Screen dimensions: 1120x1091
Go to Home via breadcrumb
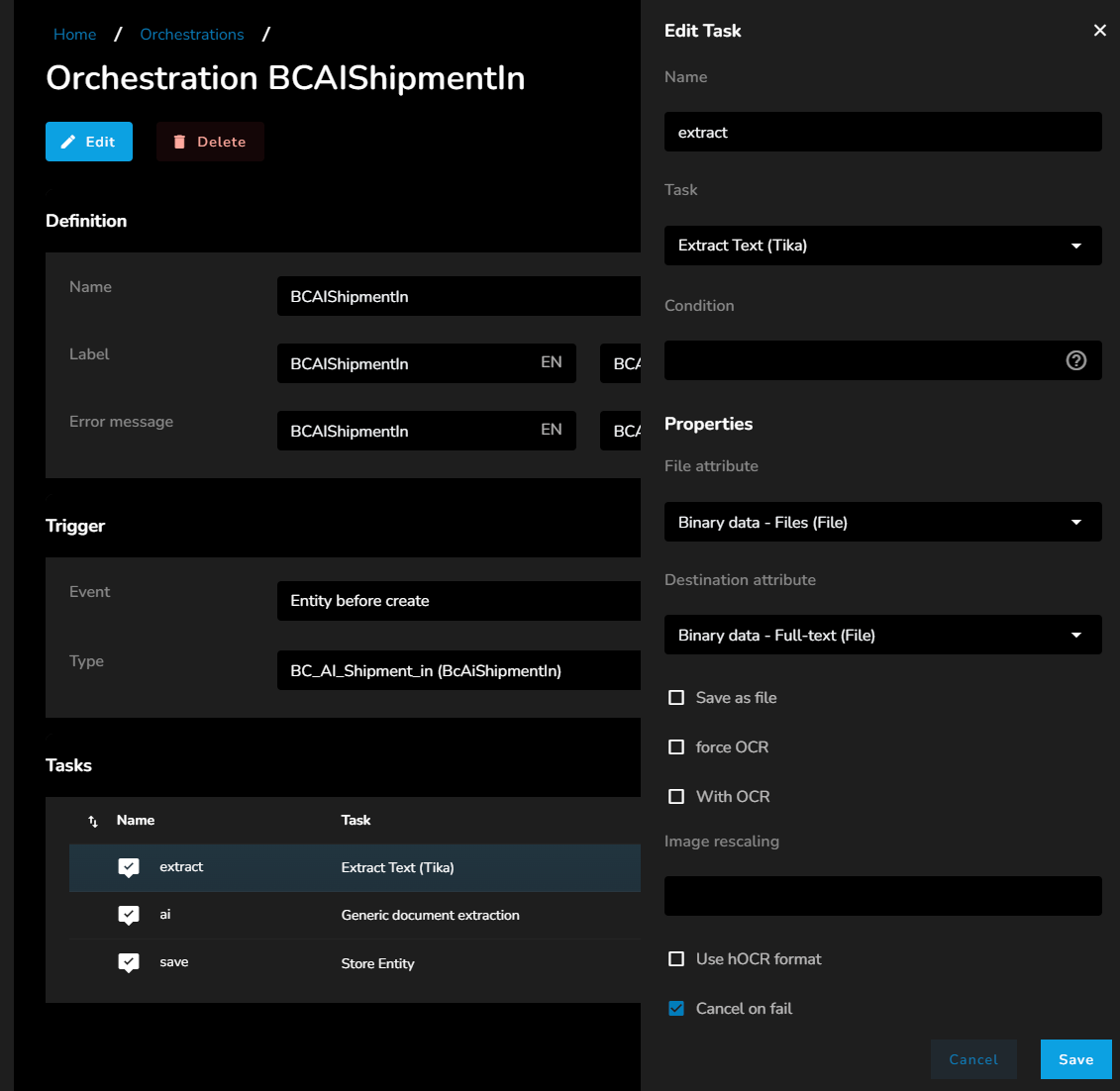coord(75,35)
